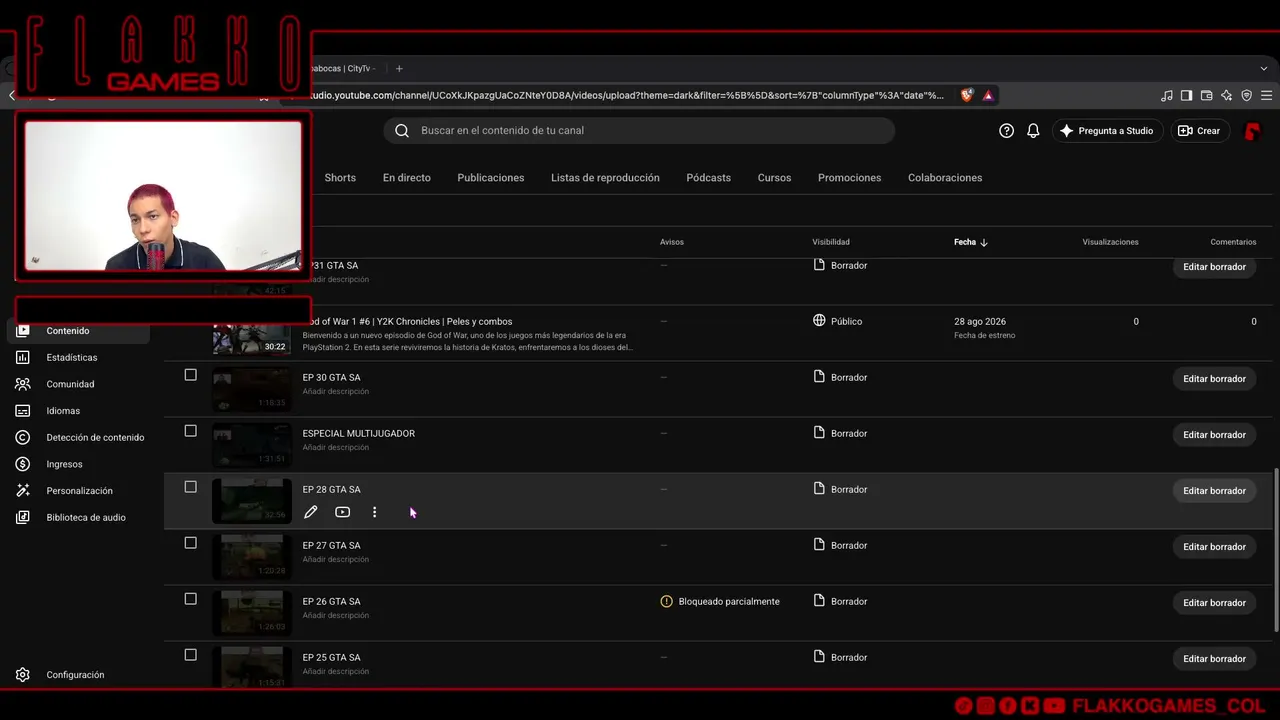1280x720 pixels.
Task: Toggle the browser sidebar panel icon
Action: click(x=1187, y=95)
